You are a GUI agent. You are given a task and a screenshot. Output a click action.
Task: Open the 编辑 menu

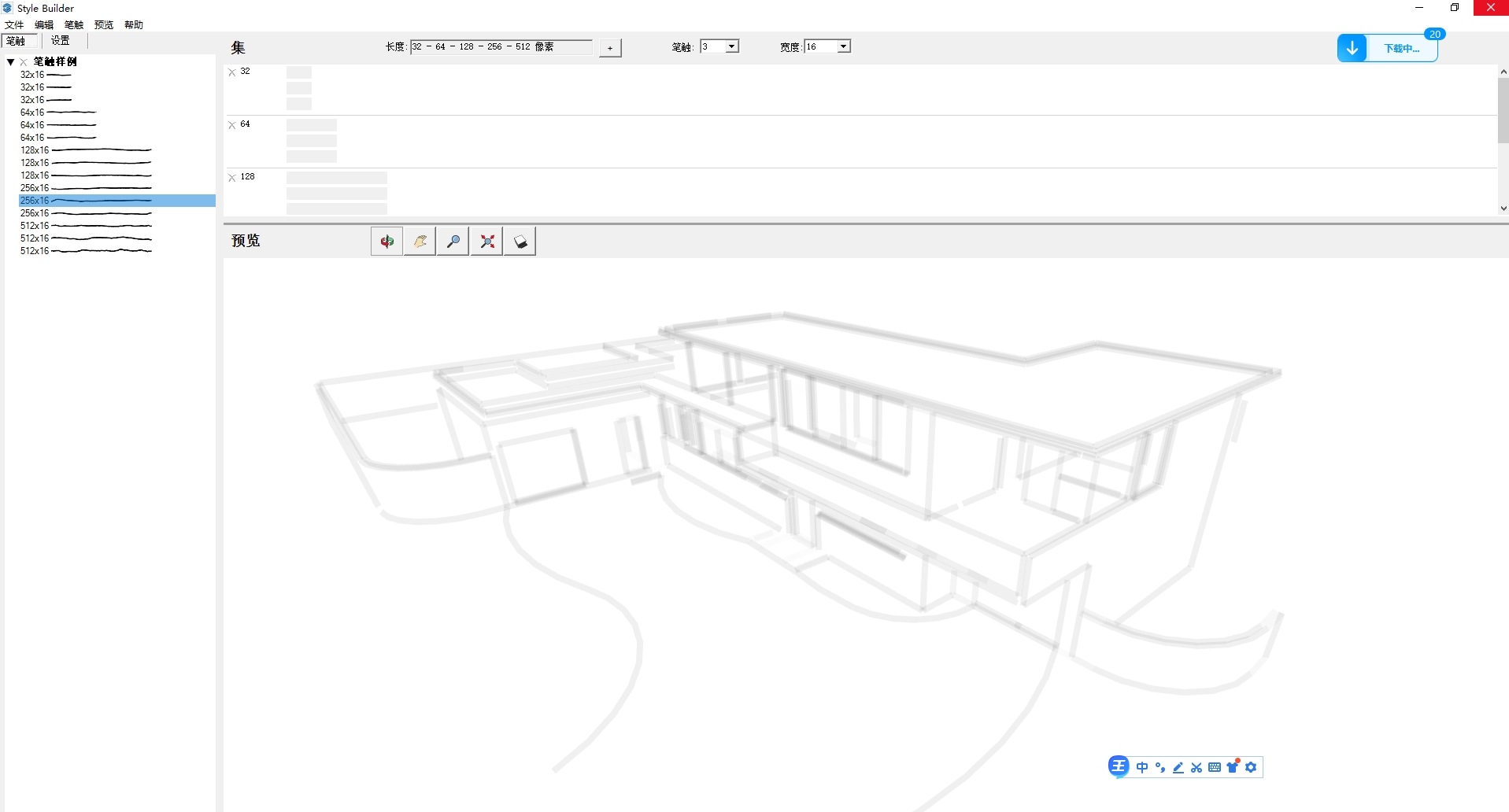point(44,25)
